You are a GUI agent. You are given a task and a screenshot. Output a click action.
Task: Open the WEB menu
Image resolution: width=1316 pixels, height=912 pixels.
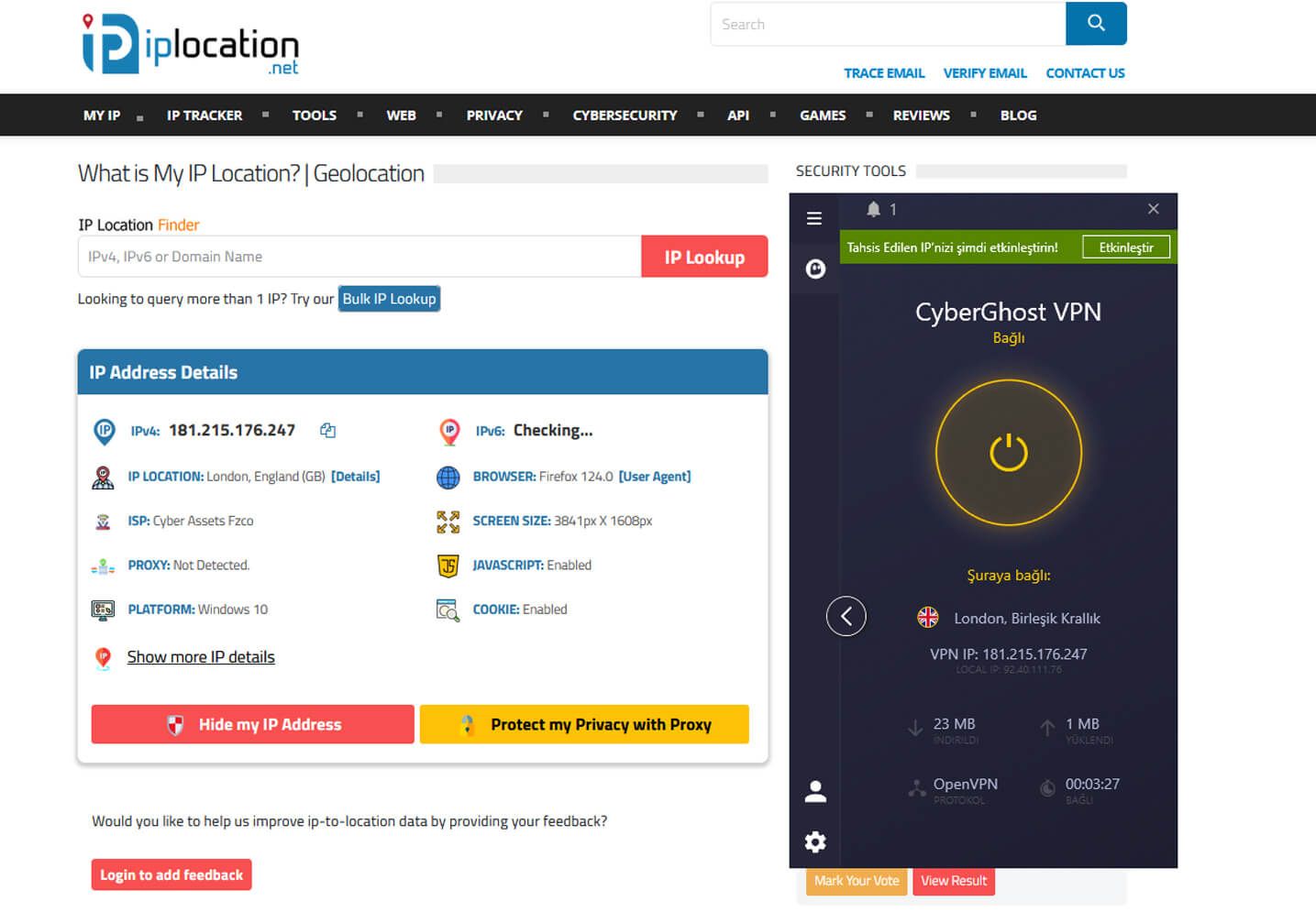402,115
